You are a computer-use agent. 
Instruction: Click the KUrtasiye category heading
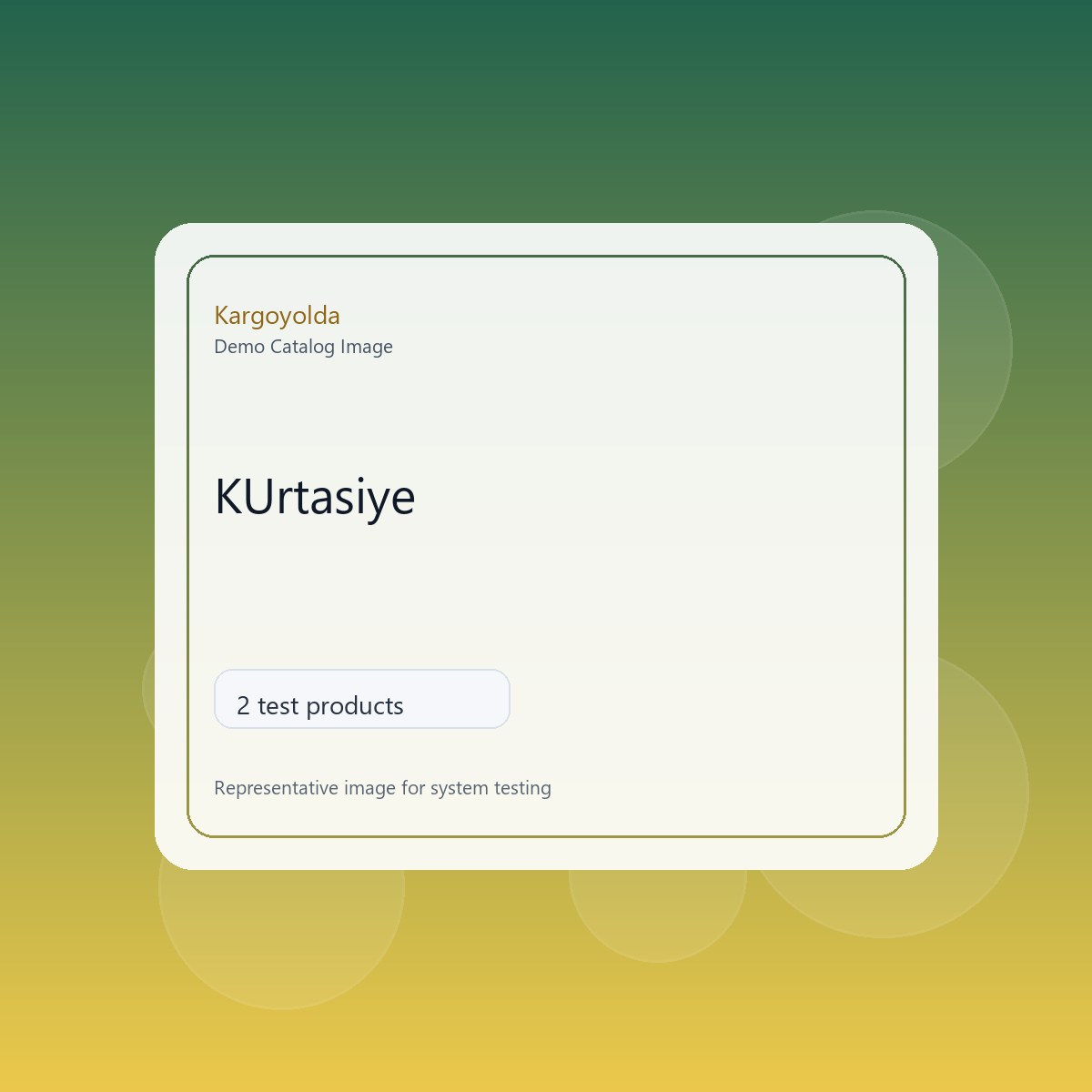click(315, 497)
